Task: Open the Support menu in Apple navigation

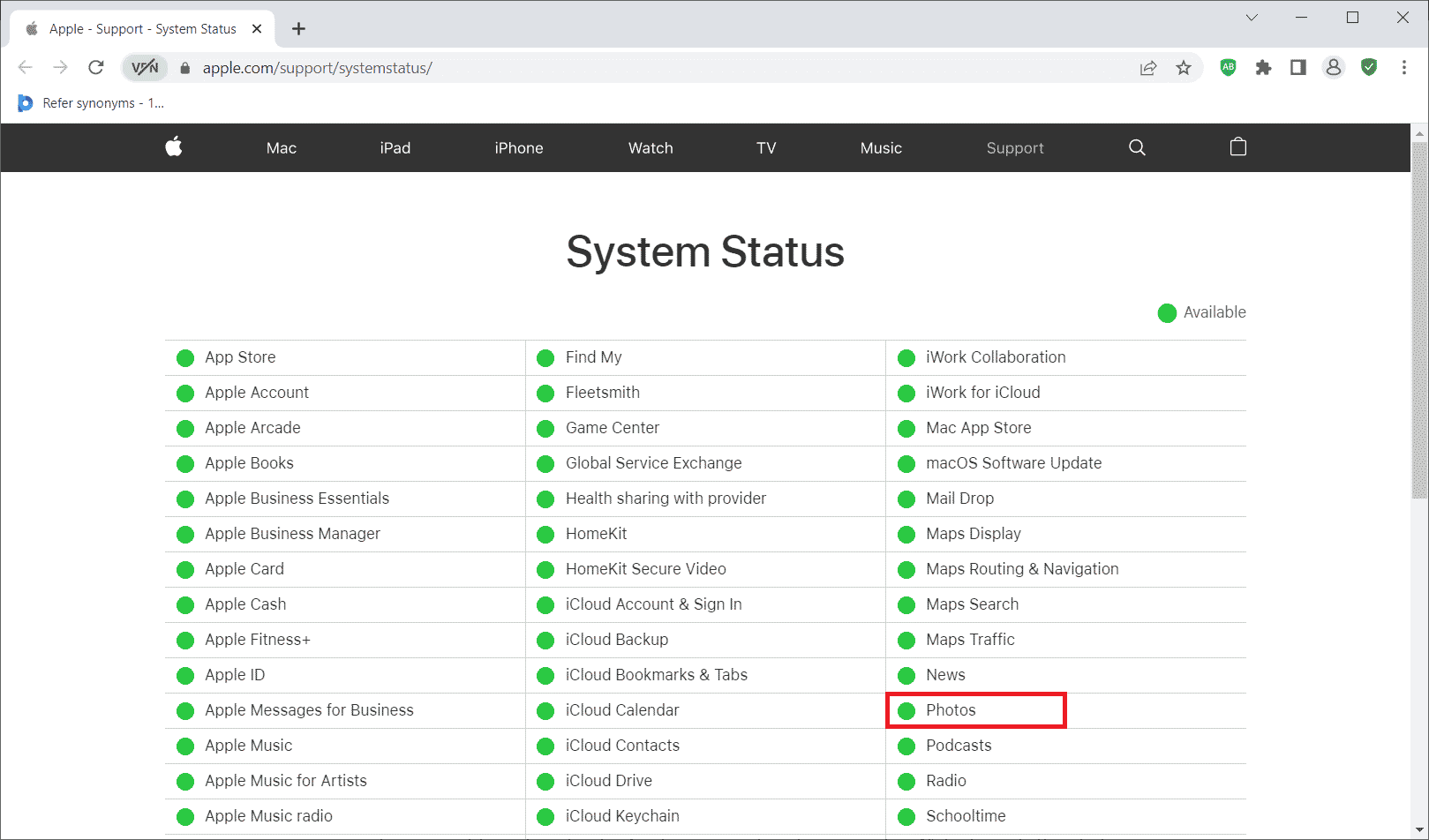Action: click(1015, 148)
